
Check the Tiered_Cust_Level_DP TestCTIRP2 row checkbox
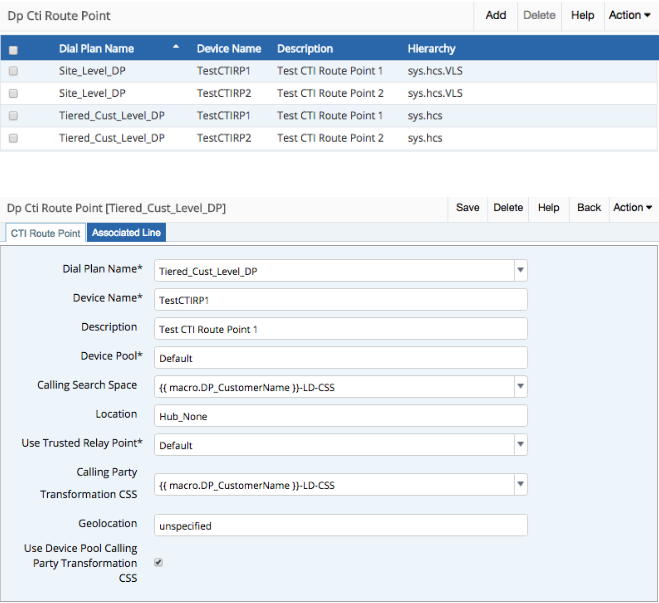point(13,138)
